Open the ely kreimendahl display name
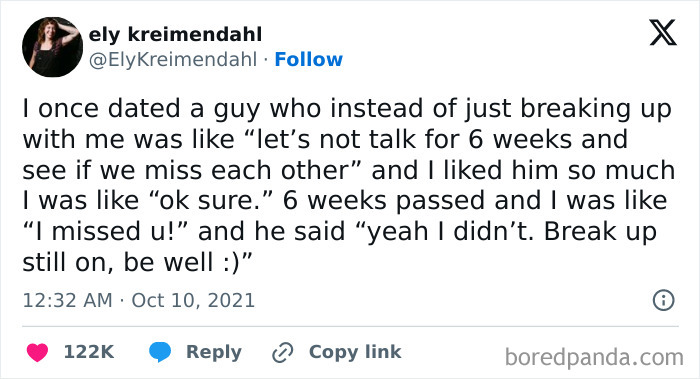 175,34
